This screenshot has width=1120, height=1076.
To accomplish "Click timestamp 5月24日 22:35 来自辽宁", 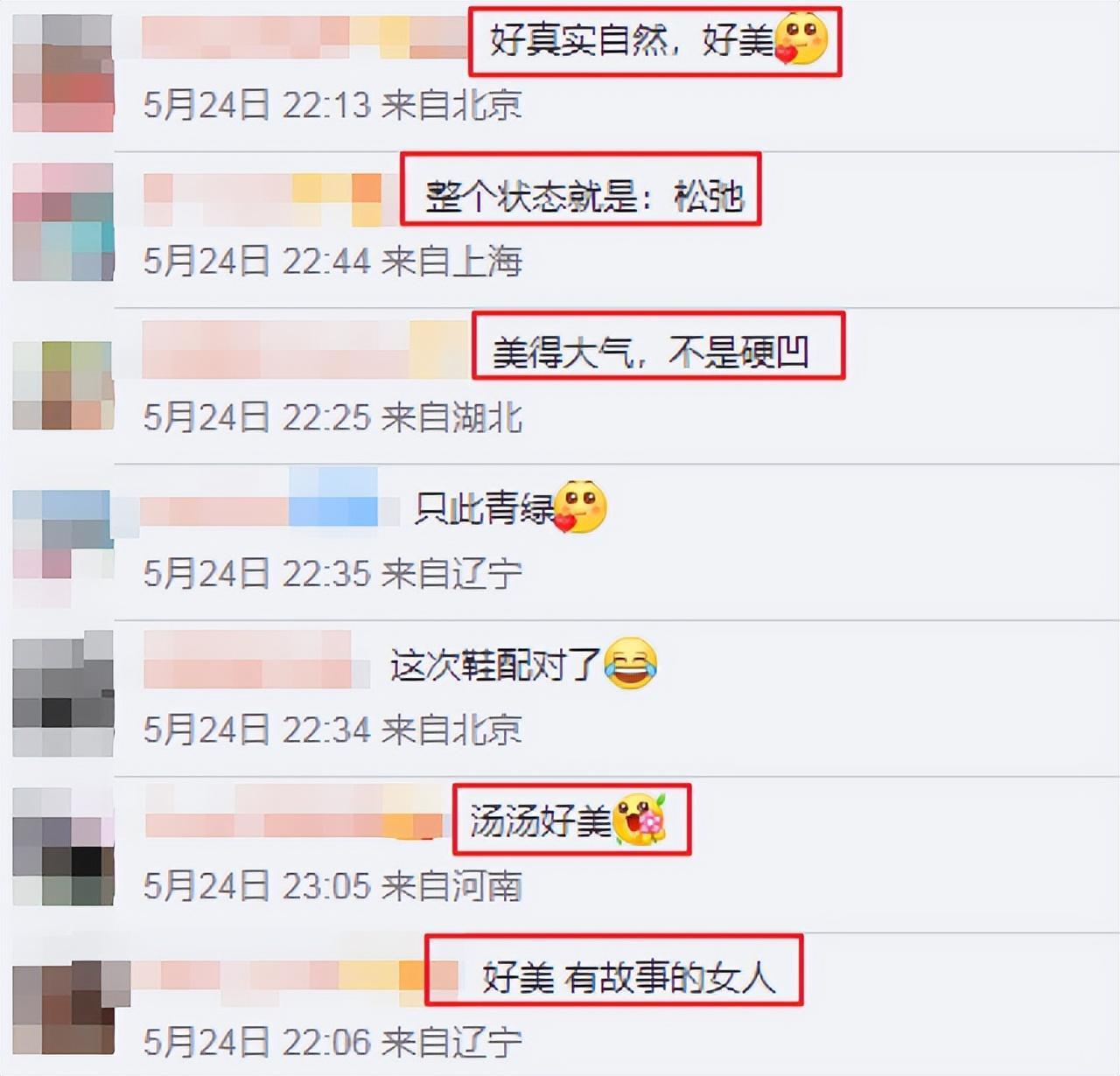I will coord(332,574).
